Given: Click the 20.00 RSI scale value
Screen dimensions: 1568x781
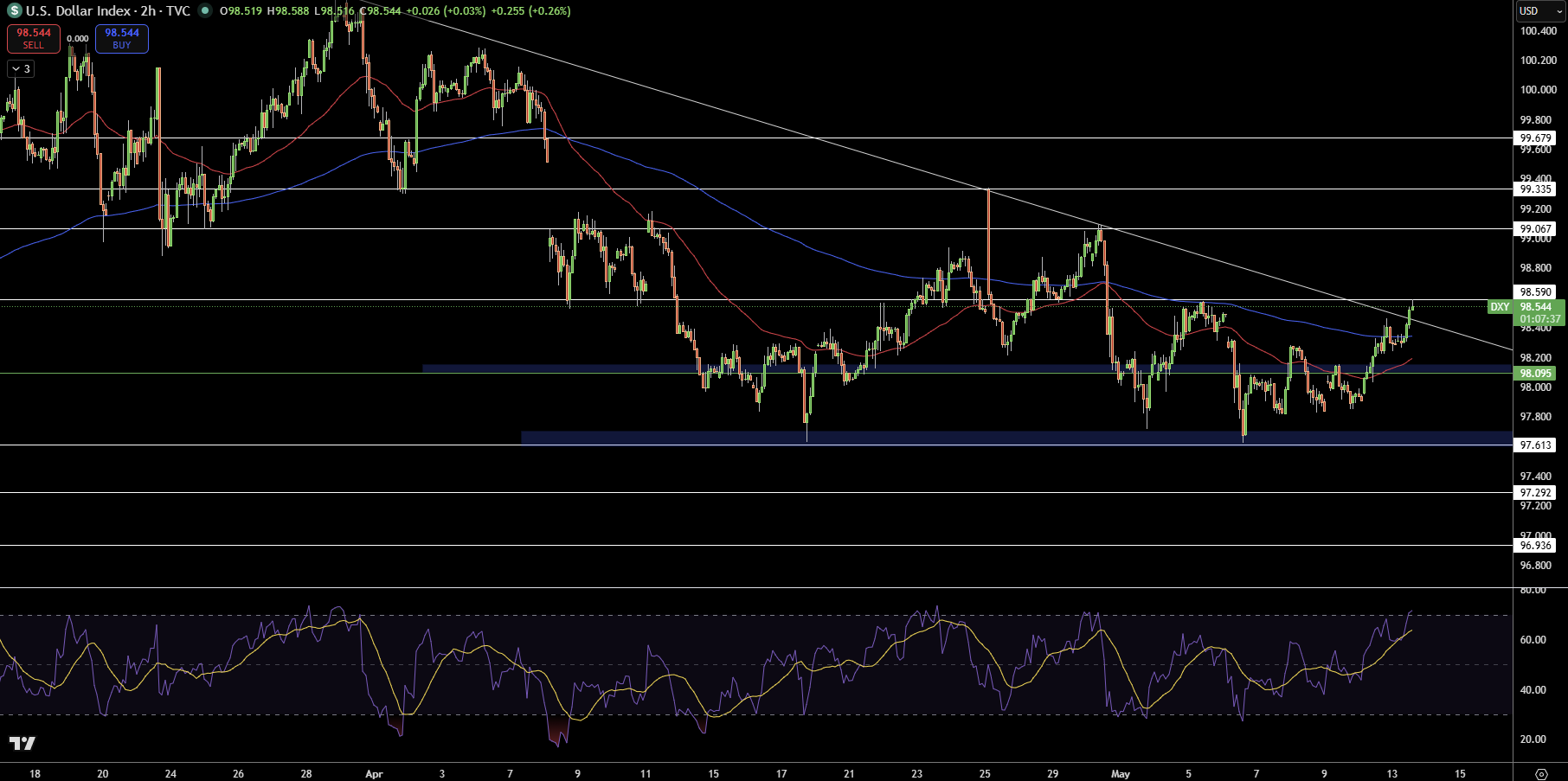Looking at the screenshot, I should tap(1533, 739).
